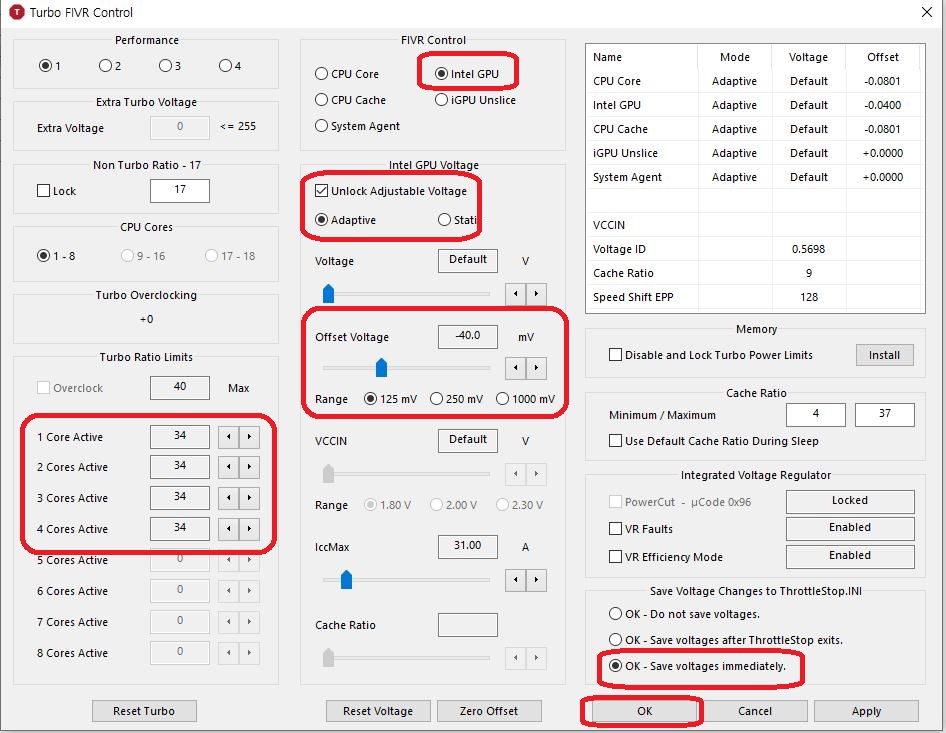
Task: Decrease the 3 Cores Active ratio arrow
Action: (229, 498)
